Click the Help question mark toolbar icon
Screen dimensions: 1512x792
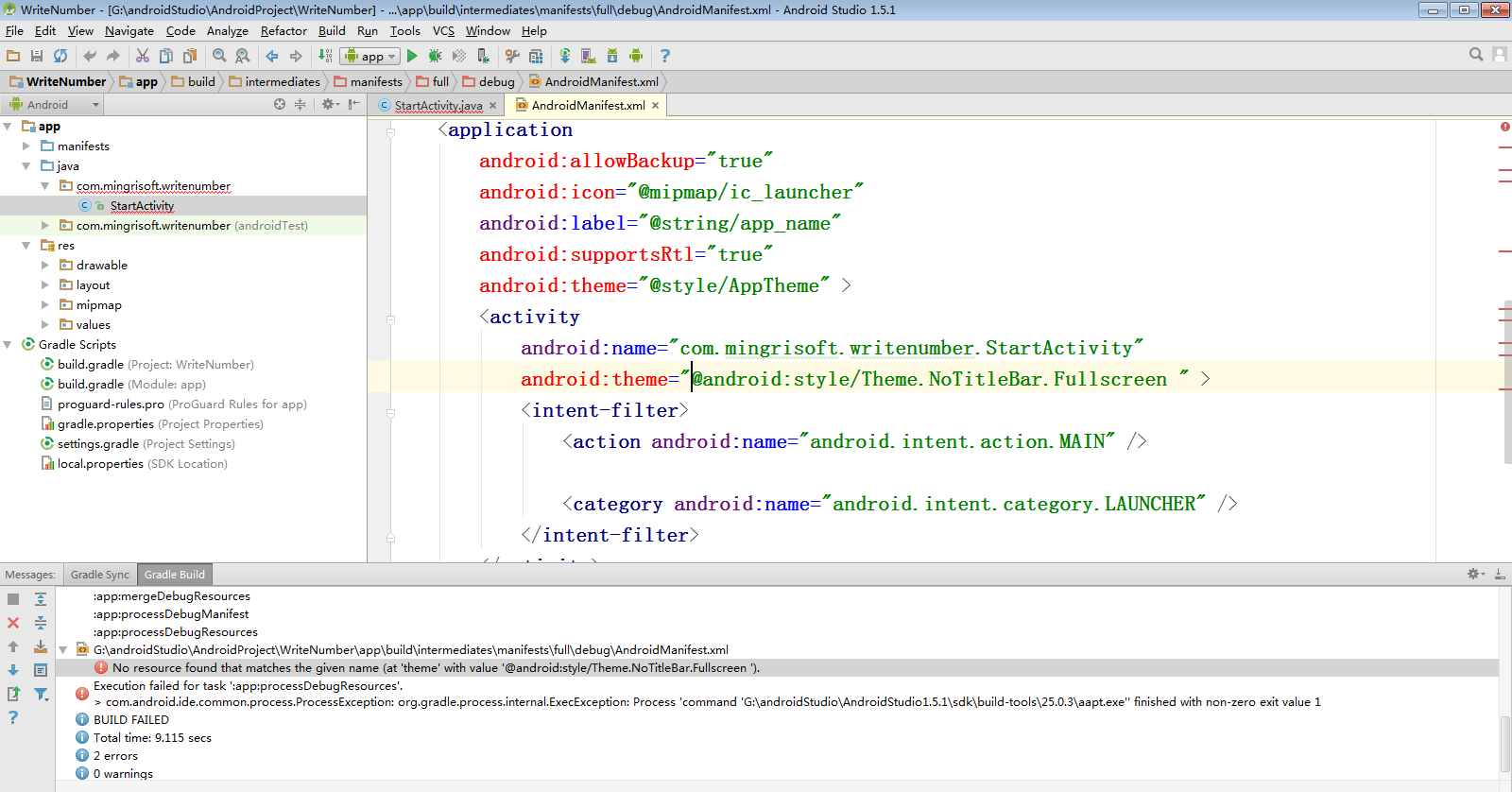coord(665,56)
